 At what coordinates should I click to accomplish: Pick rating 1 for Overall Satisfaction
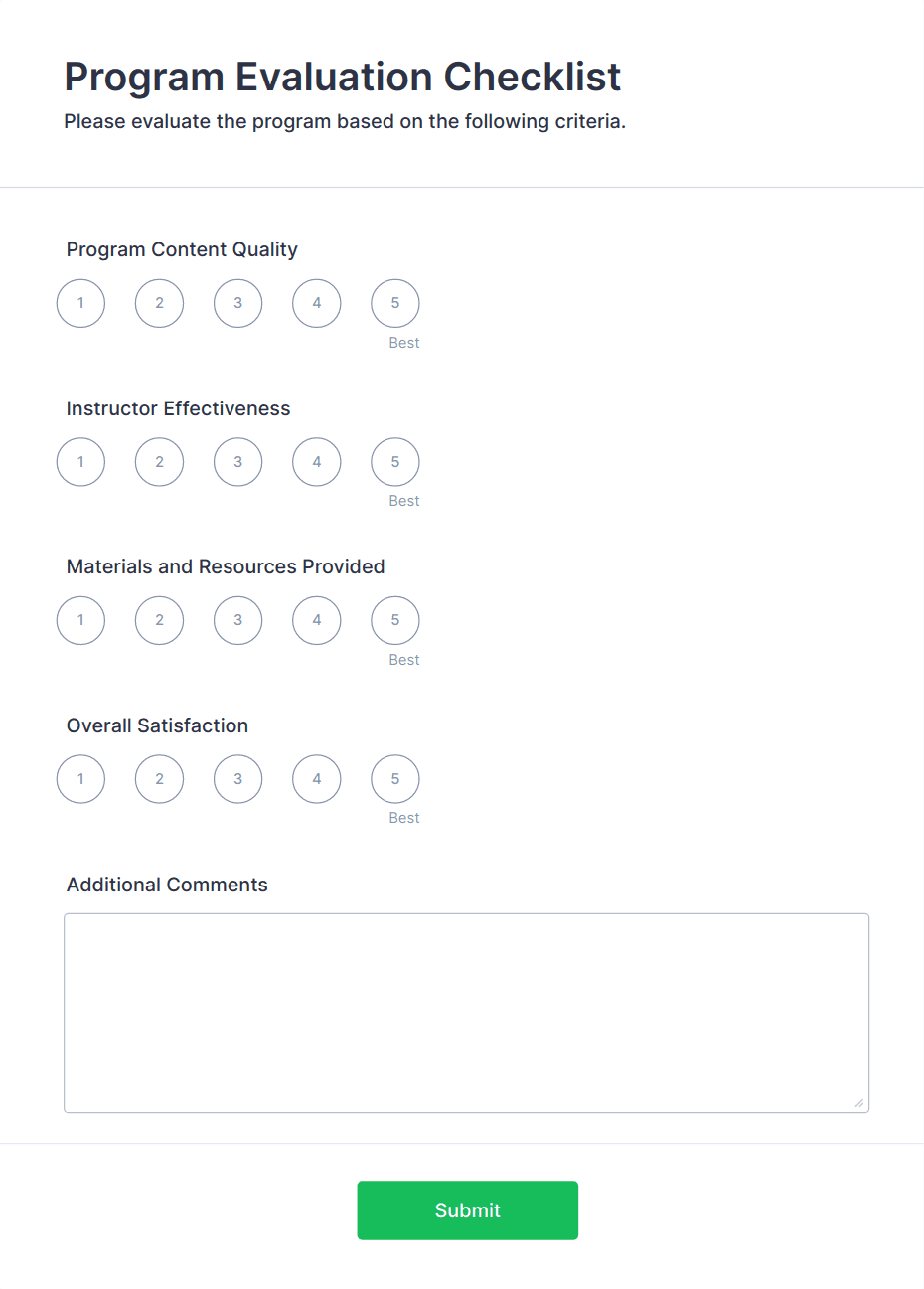tap(80, 779)
